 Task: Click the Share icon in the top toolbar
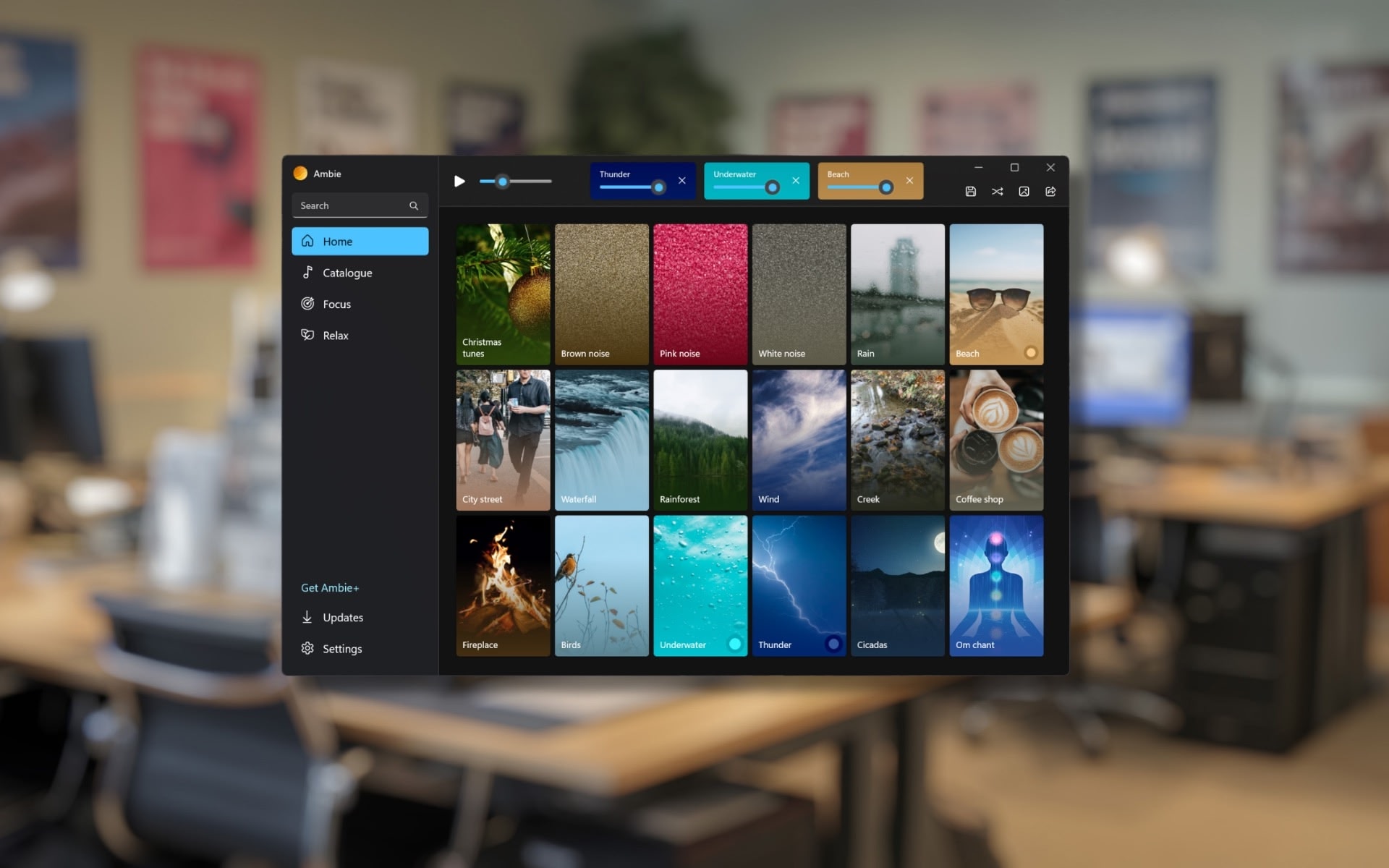tap(1050, 191)
